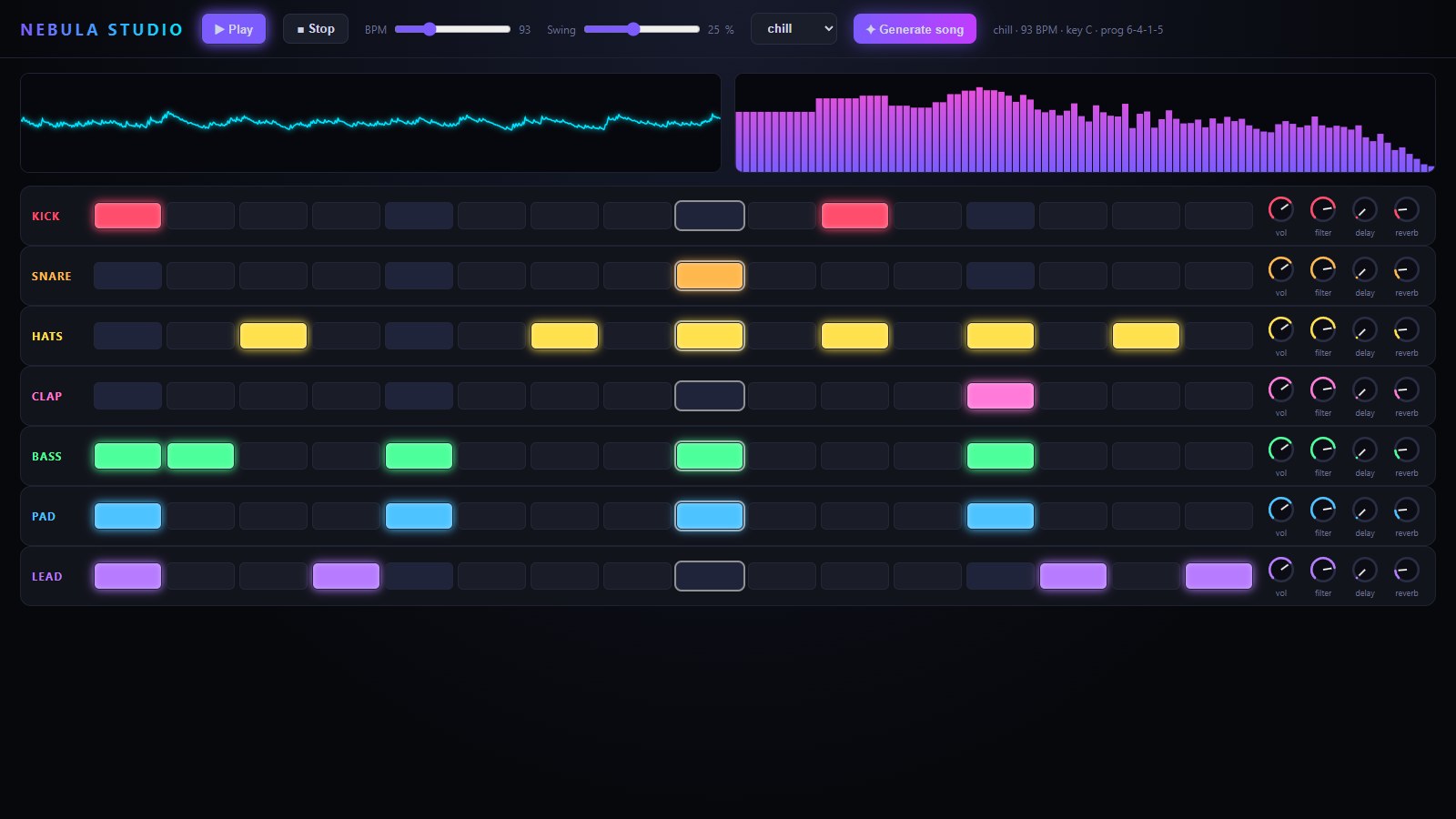
Task: Turn off the fifth PAD step
Action: pos(419,516)
